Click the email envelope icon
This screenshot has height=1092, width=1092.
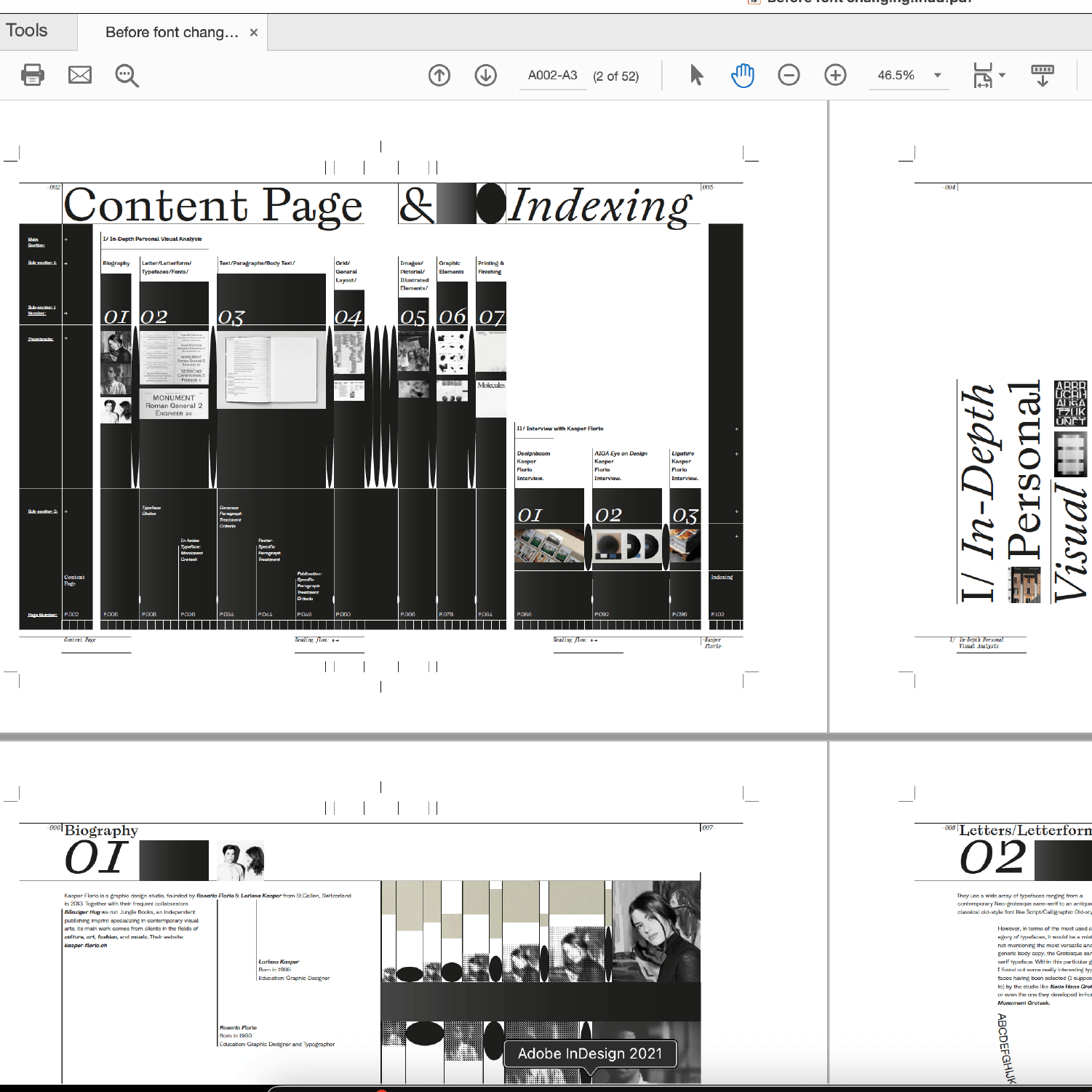(x=80, y=75)
